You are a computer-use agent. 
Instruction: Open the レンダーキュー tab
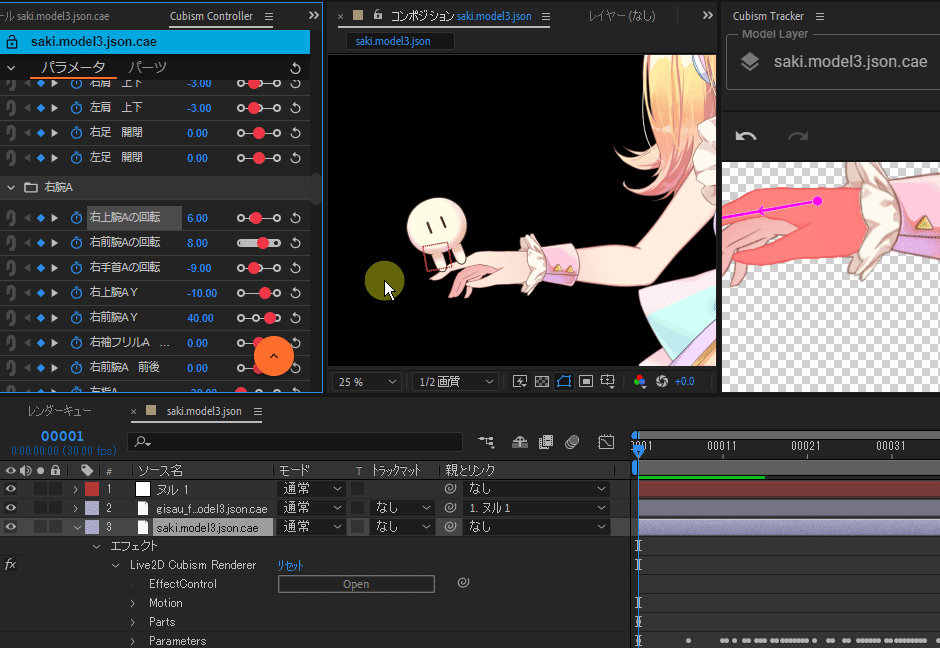(60, 411)
